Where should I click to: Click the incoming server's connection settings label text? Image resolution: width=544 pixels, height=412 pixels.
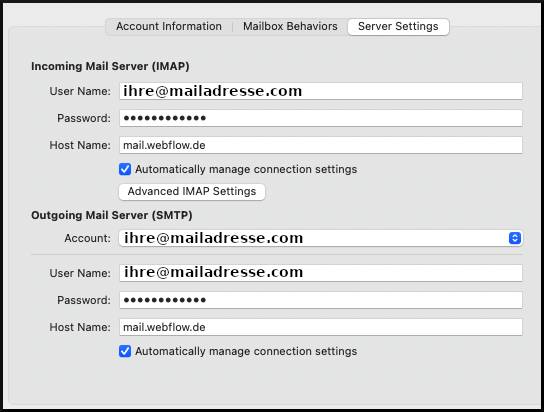coord(246,169)
